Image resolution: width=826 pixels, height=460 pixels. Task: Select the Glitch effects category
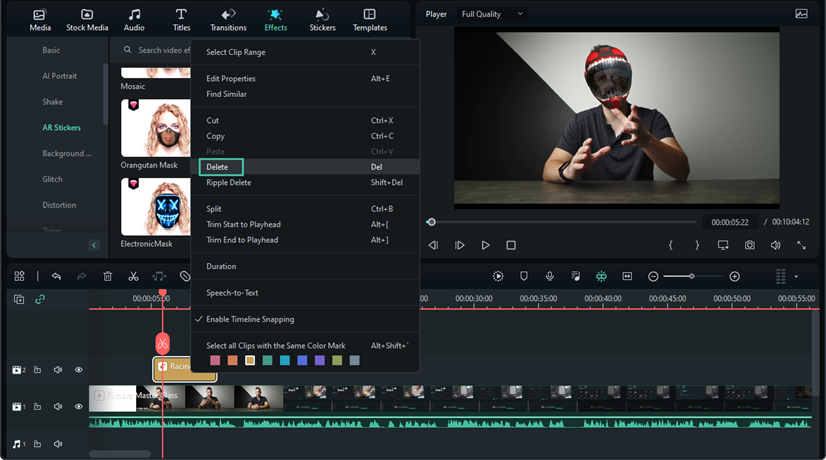pyautogui.click(x=52, y=179)
